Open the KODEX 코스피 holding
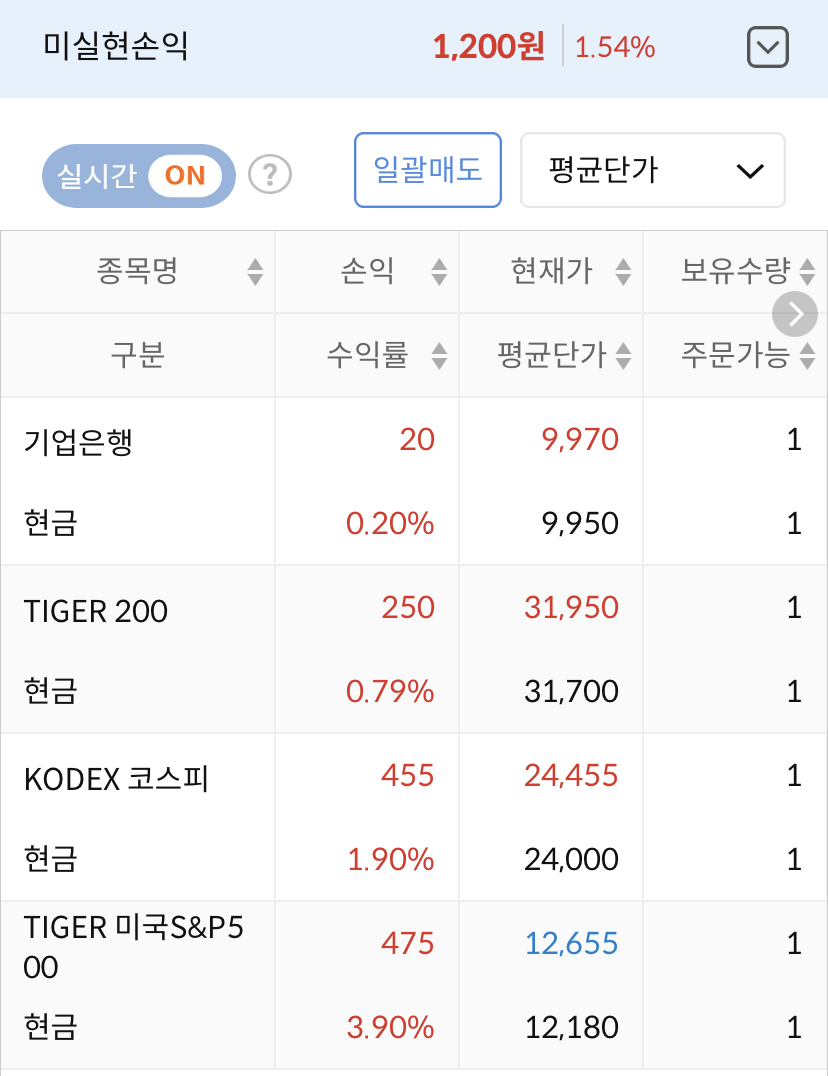 point(414,817)
